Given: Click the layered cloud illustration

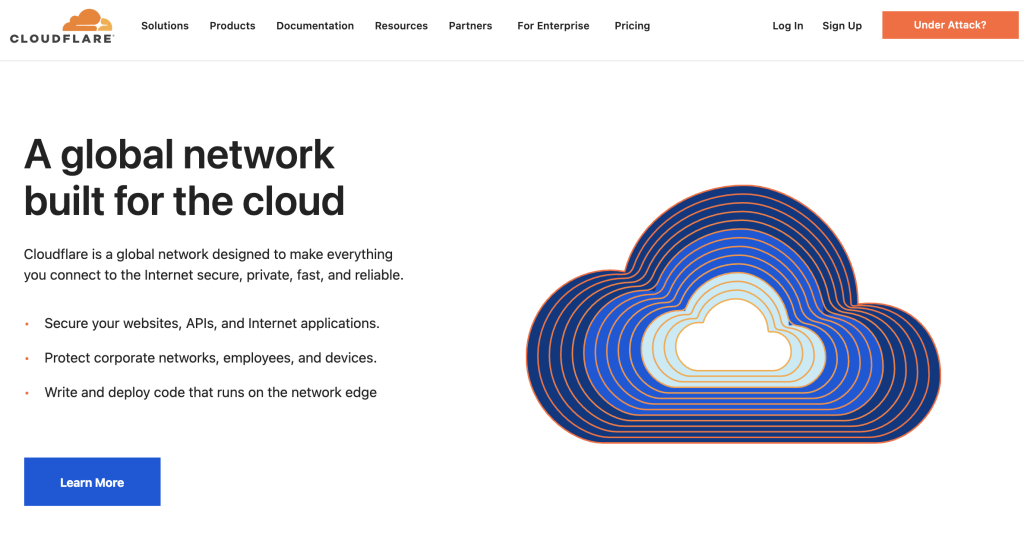Looking at the screenshot, I should 733,314.
